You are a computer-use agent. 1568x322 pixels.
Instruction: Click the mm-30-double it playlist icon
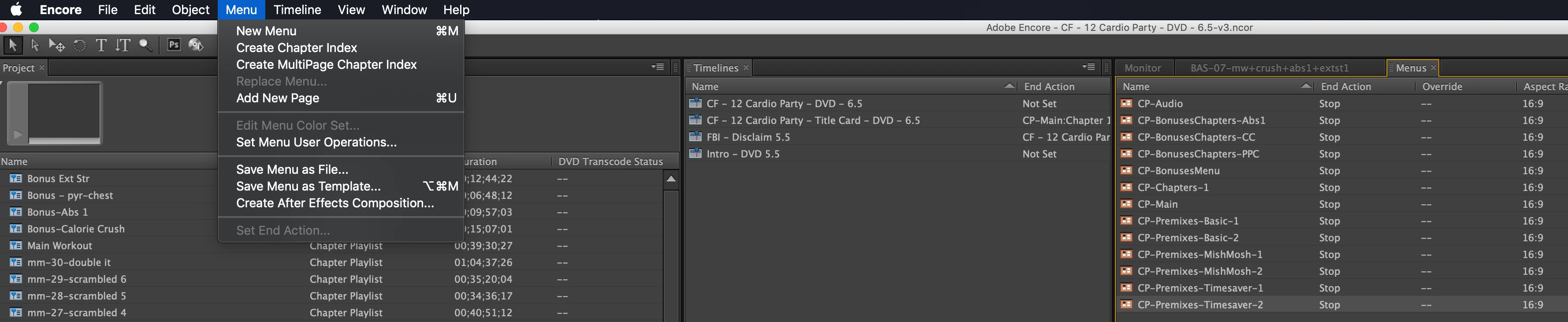pos(16,262)
